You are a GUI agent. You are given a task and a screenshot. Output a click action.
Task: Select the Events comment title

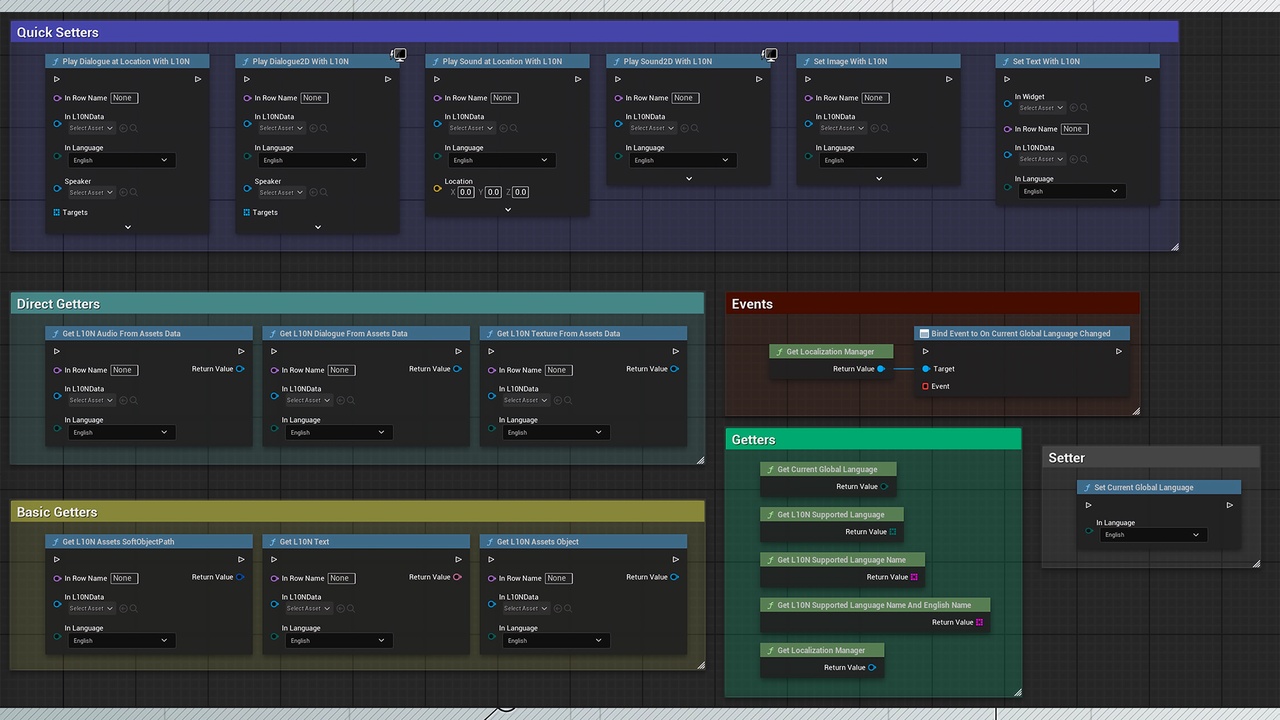click(x=752, y=304)
